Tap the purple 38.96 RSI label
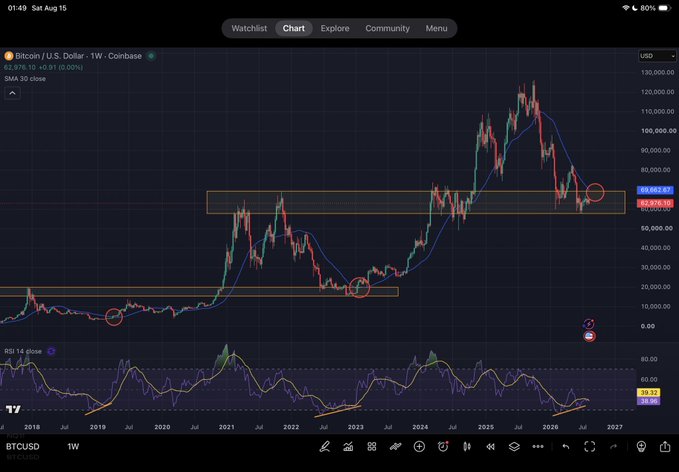This screenshot has width=679, height=472. click(649, 401)
